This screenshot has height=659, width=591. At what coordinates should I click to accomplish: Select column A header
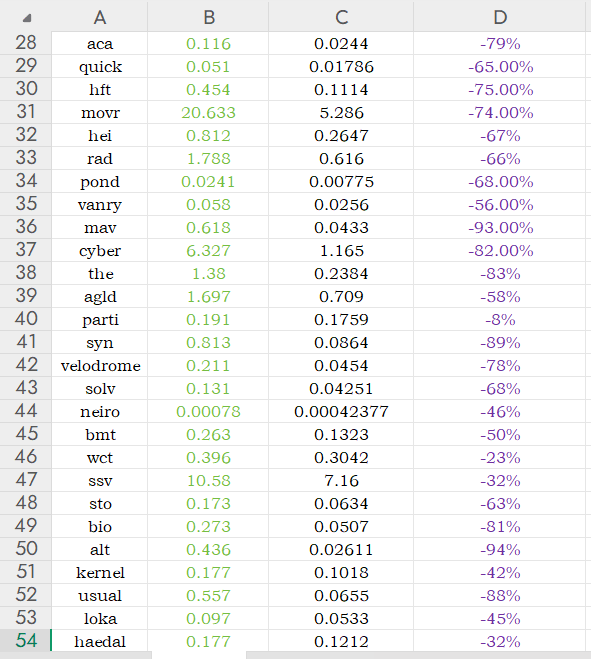pyautogui.click(x=100, y=17)
